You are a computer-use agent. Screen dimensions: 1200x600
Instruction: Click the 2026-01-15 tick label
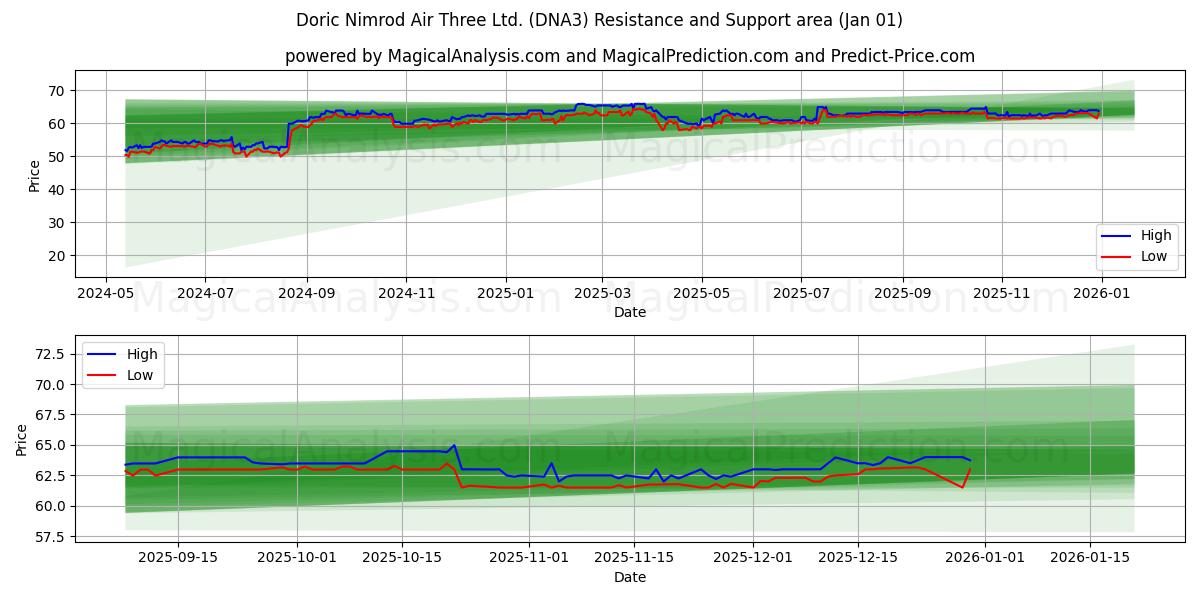pos(1088,558)
